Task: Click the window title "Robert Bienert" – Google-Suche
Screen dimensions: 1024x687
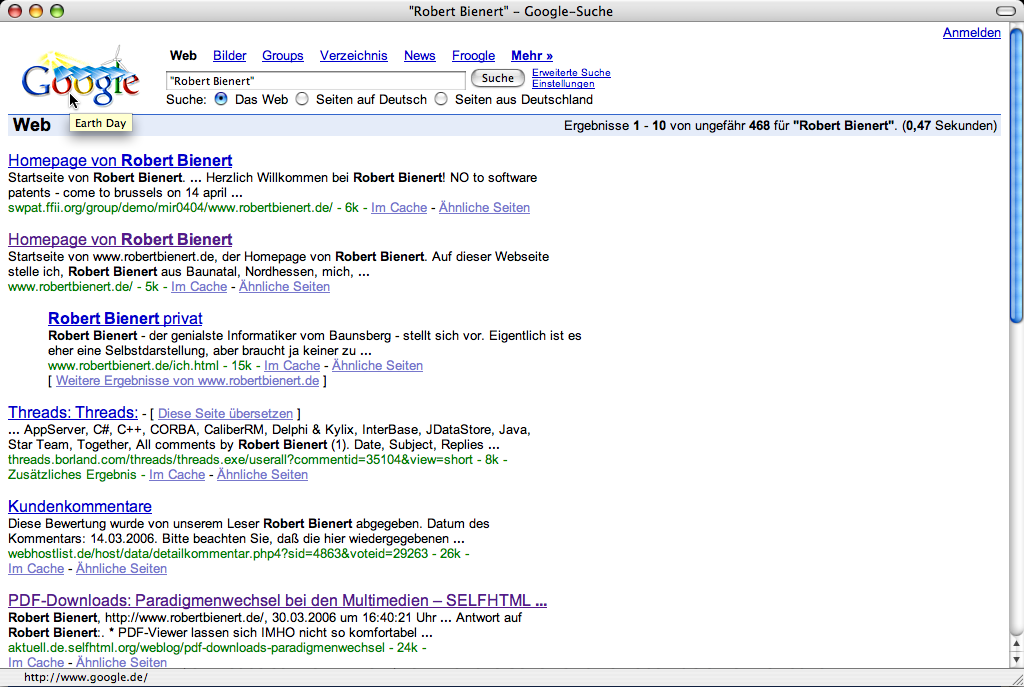Action: [x=511, y=11]
